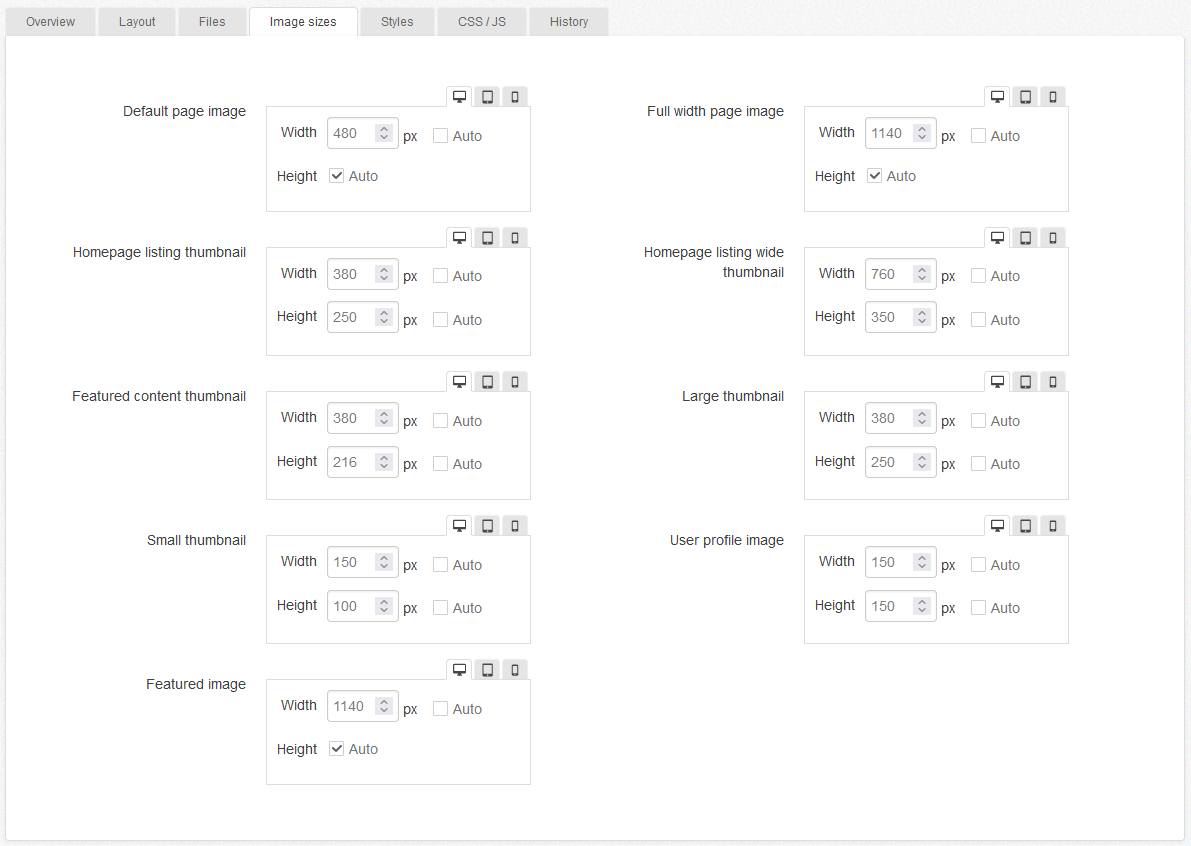
Task: Decrement the Large thumbnail height value
Action: (x=921, y=466)
